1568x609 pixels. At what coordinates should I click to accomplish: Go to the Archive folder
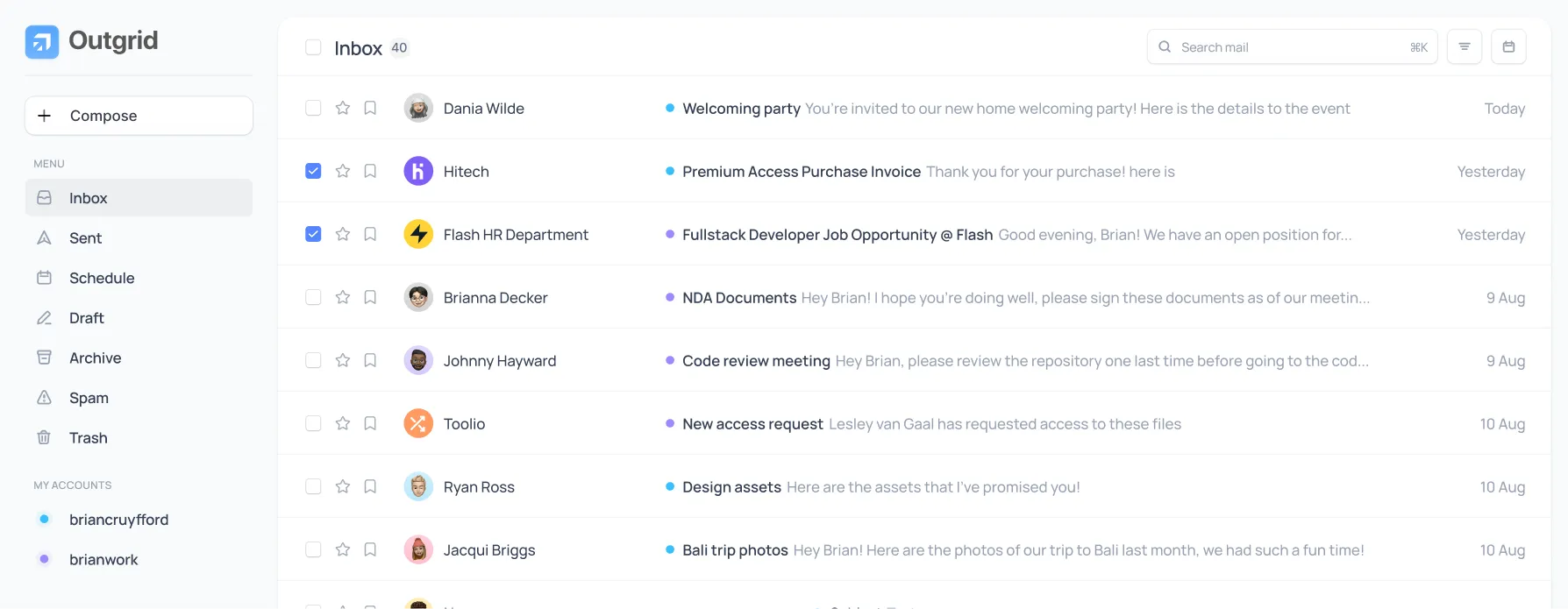[x=95, y=358]
